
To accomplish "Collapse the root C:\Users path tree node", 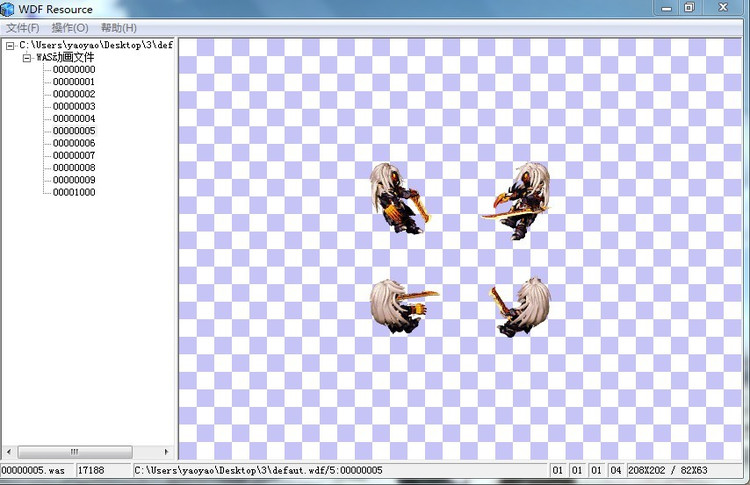I will (10, 46).
